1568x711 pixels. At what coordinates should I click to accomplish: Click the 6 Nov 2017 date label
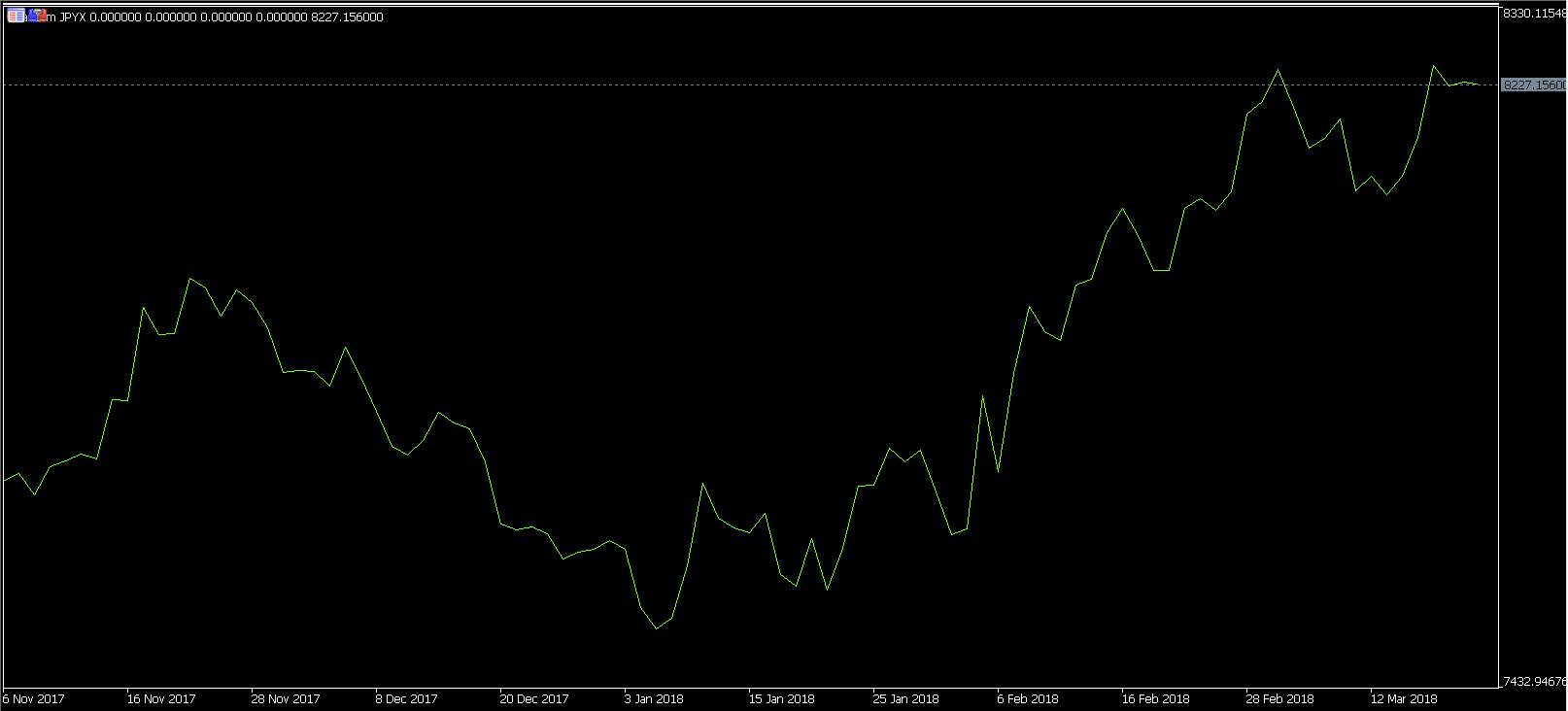35,699
